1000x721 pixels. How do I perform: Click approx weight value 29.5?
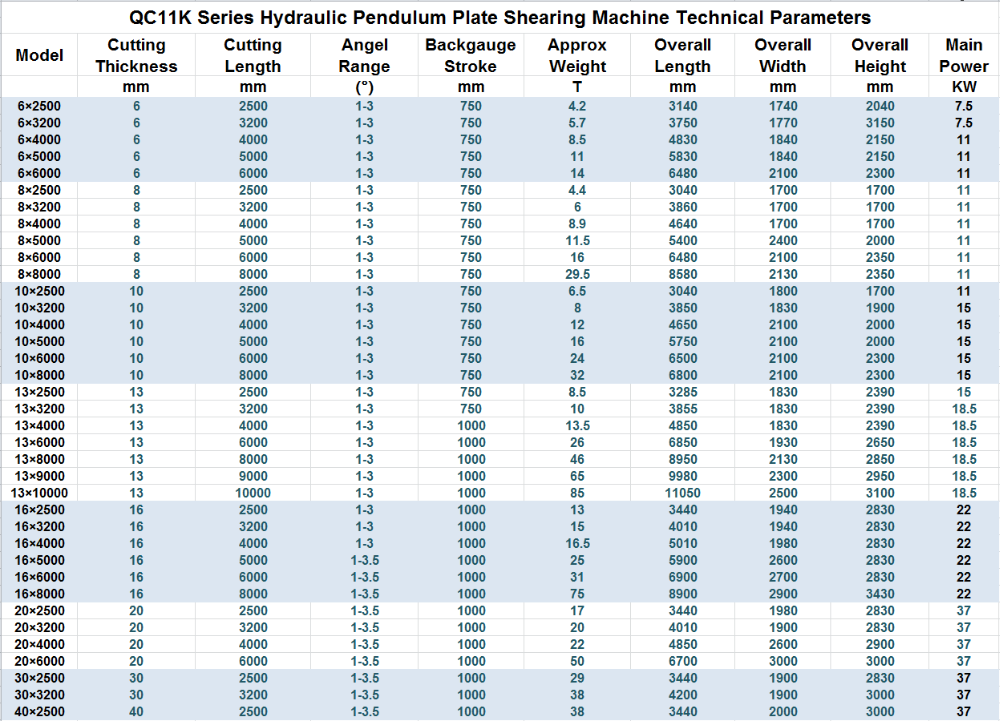click(577, 274)
